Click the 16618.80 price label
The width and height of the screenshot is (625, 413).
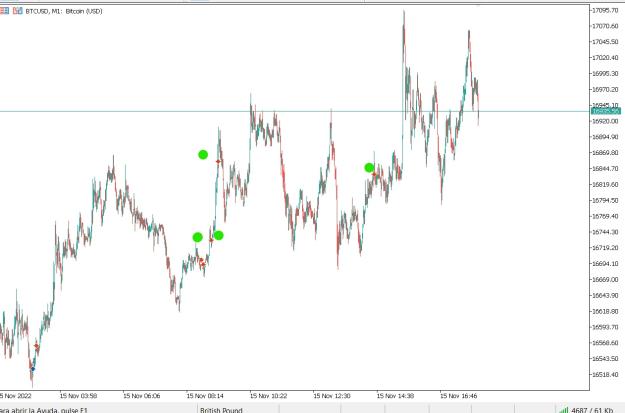pos(605,311)
